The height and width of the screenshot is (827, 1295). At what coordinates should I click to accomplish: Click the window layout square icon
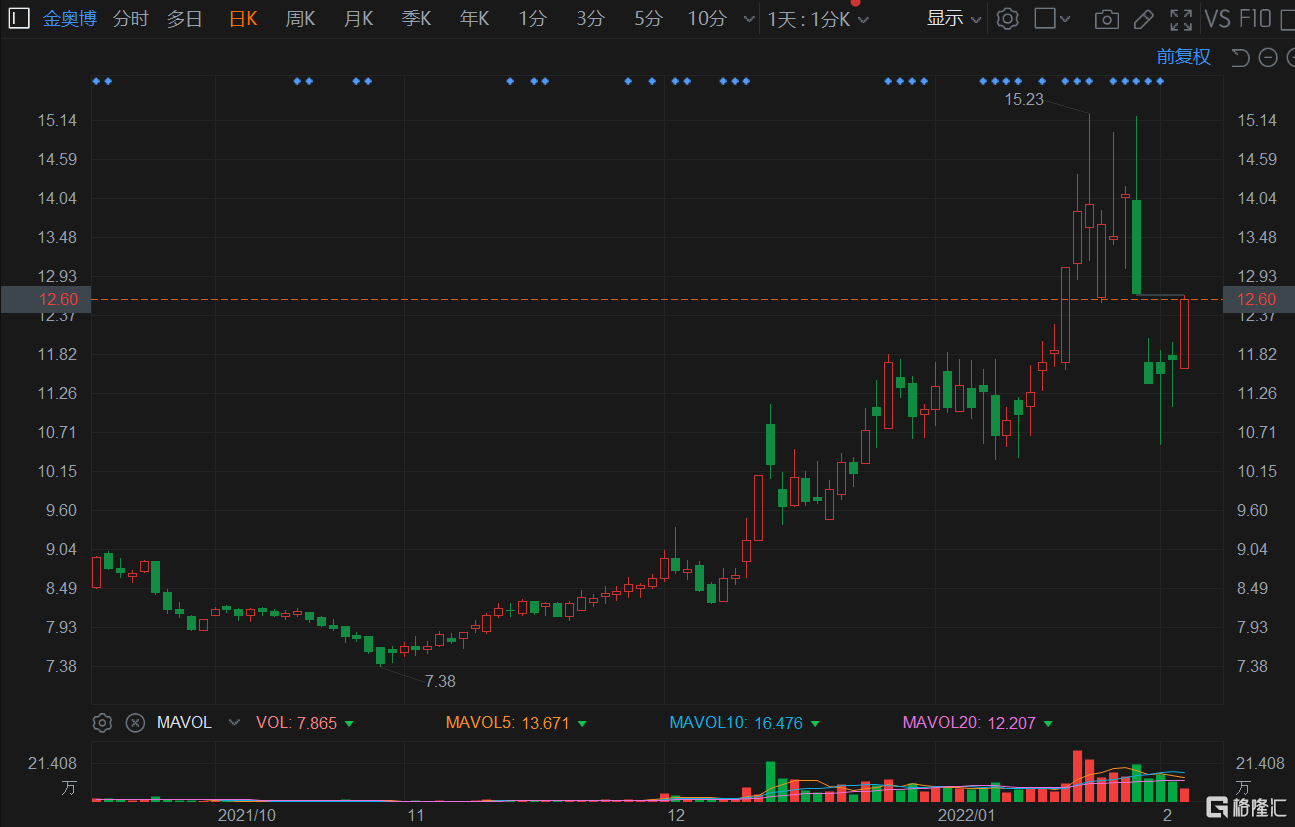point(1044,18)
